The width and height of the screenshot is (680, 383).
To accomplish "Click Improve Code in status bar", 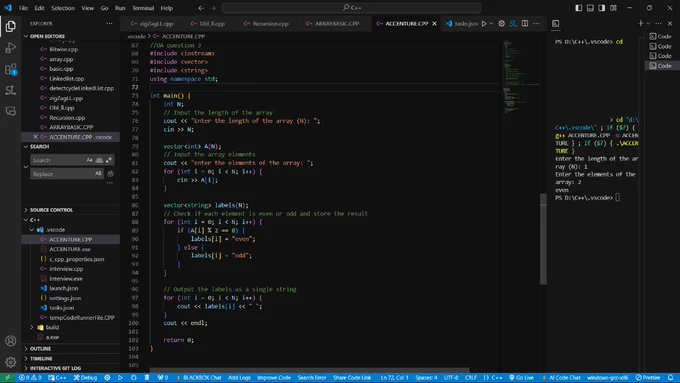I will pos(274,378).
